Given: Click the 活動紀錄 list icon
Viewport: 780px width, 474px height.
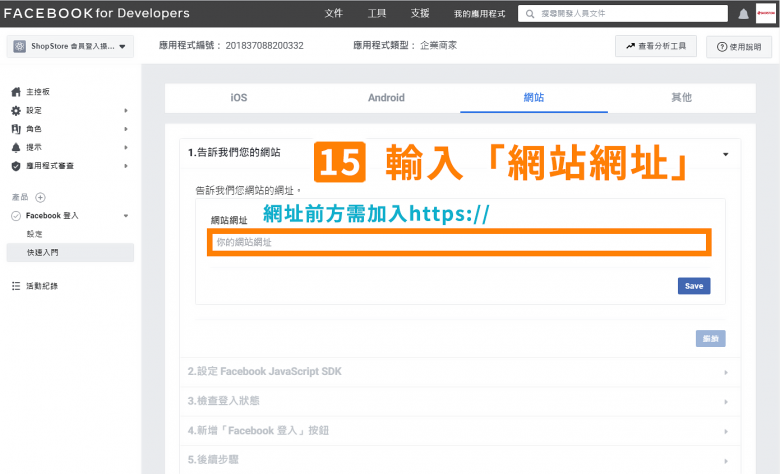Looking at the screenshot, I should [16, 286].
